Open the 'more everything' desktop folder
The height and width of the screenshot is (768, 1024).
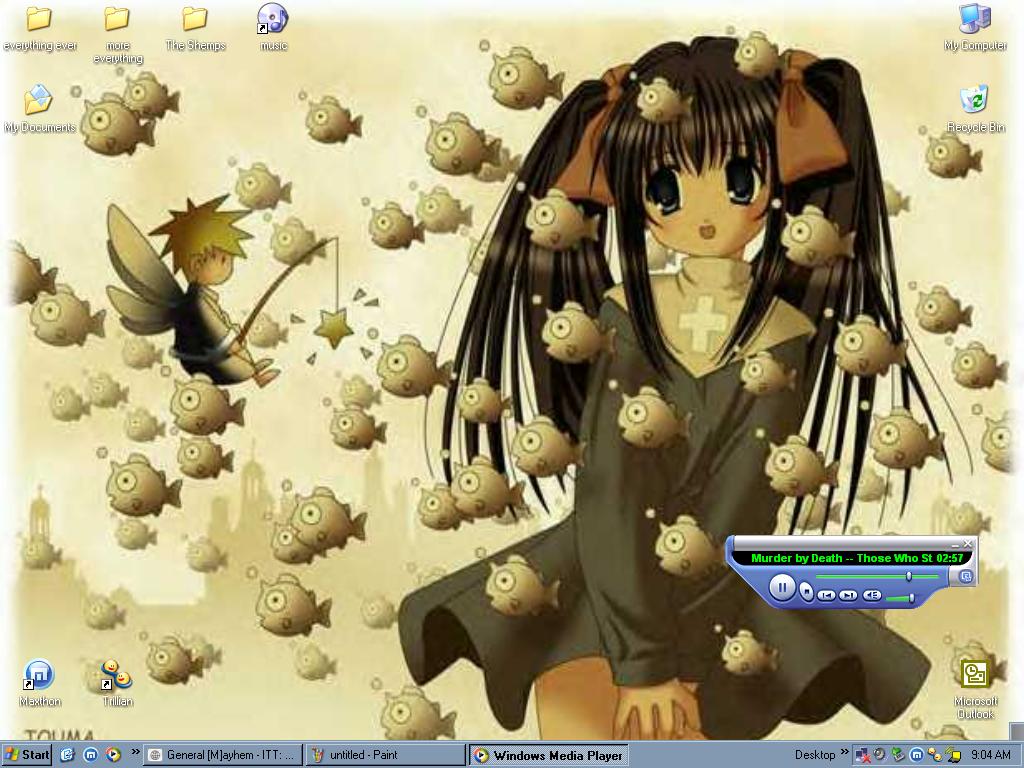(118, 35)
